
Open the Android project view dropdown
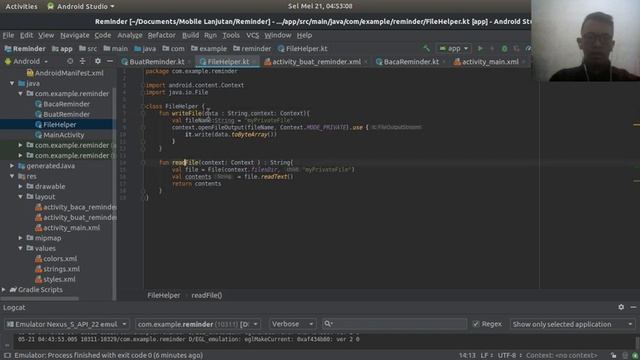[27, 61]
